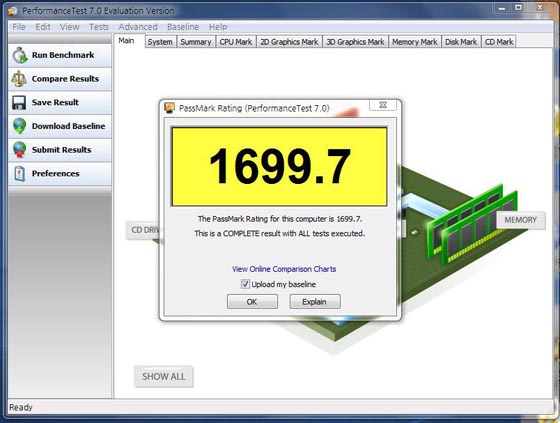Open the Edit menu
The image size is (560, 423).
pos(43,27)
